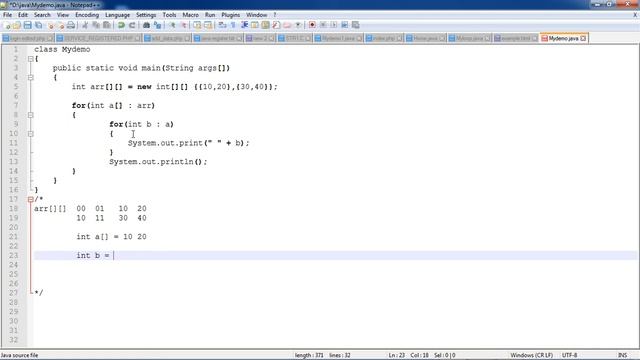Viewport: 640px width, 360px height.
Task: Open the Macro menu
Action: point(190,15)
